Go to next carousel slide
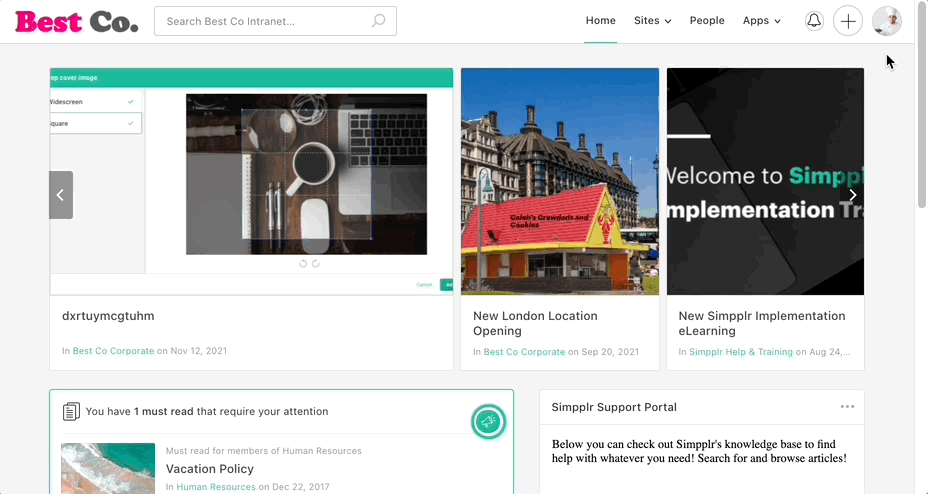Image resolution: width=928 pixels, height=494 pixels. [x=852, y=195]
